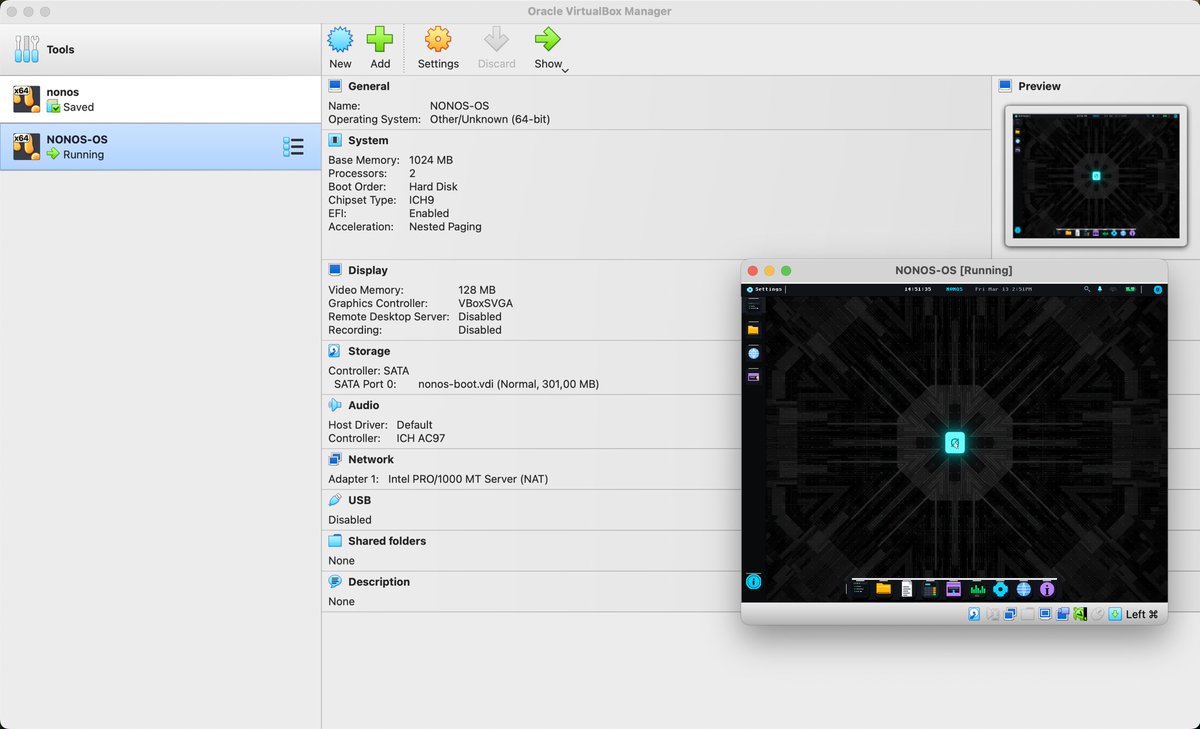Click the Preview panel header
The image size is (1200, 729).
[1039, 86]
